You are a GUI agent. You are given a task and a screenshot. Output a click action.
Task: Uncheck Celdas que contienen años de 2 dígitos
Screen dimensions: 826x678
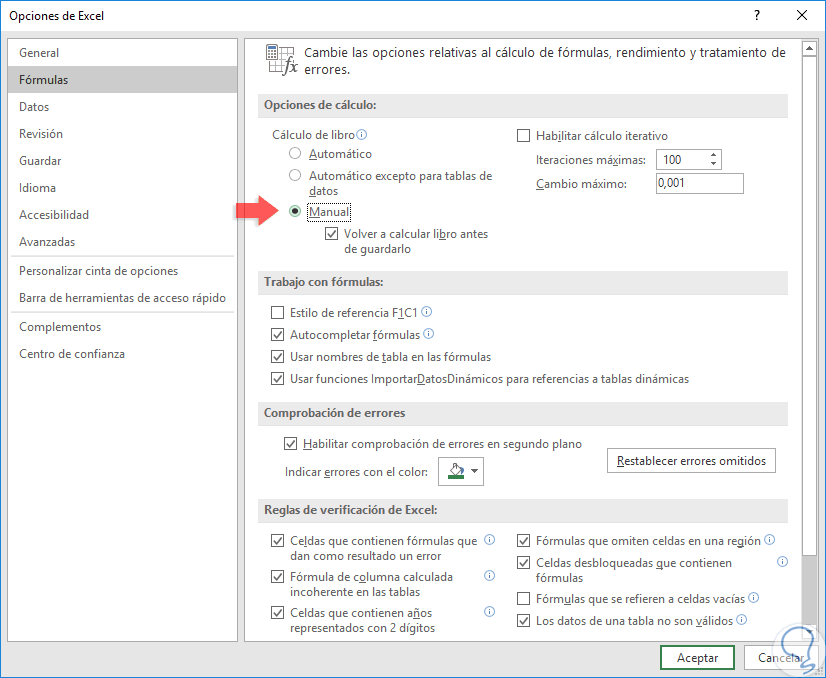click(x=277, y=613)
